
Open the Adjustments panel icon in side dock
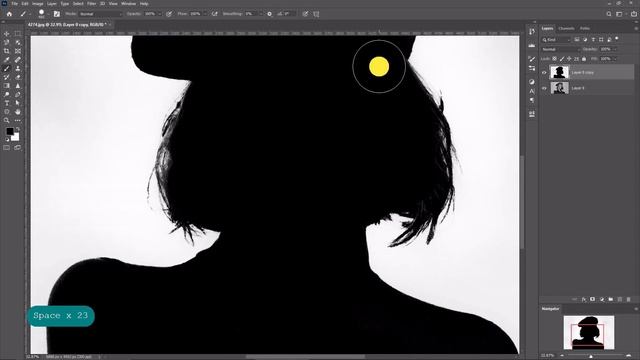click(x=532, y=82)
